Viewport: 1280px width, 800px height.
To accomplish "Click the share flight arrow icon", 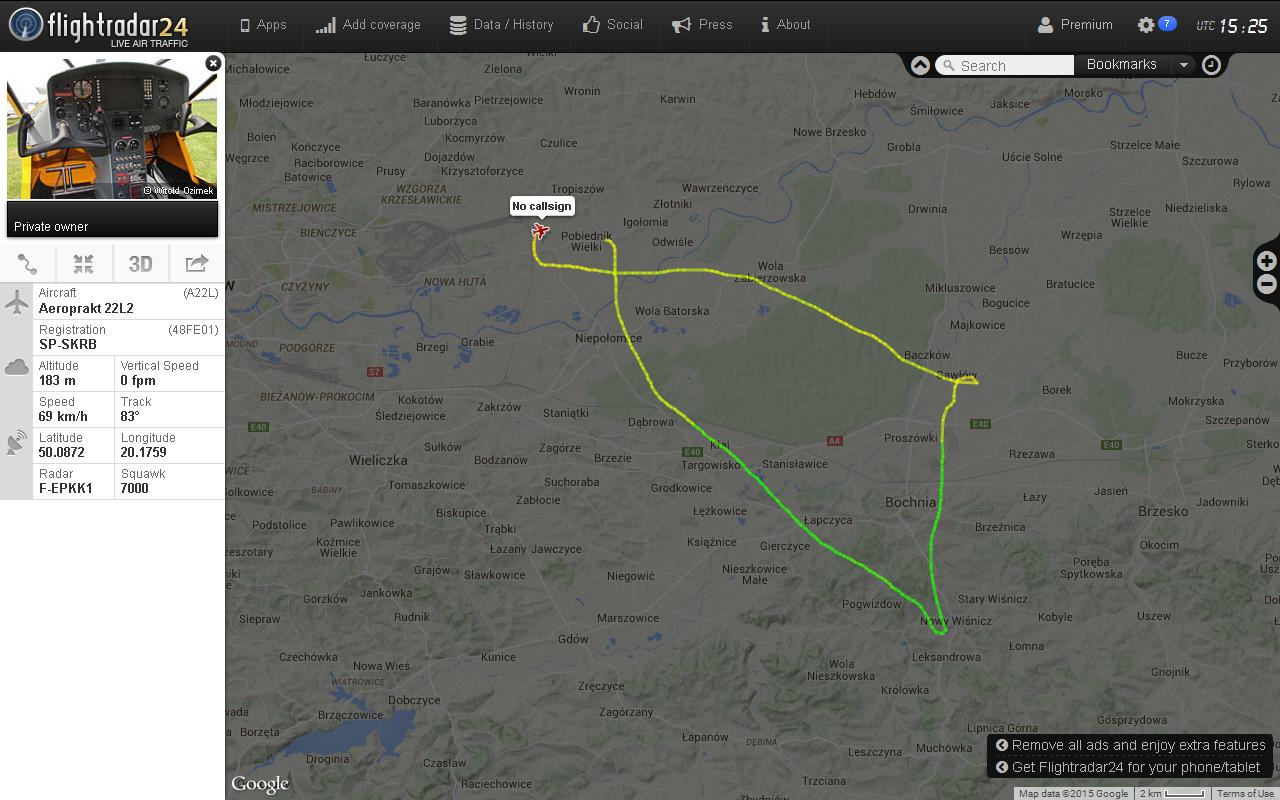I will point(196,264).
